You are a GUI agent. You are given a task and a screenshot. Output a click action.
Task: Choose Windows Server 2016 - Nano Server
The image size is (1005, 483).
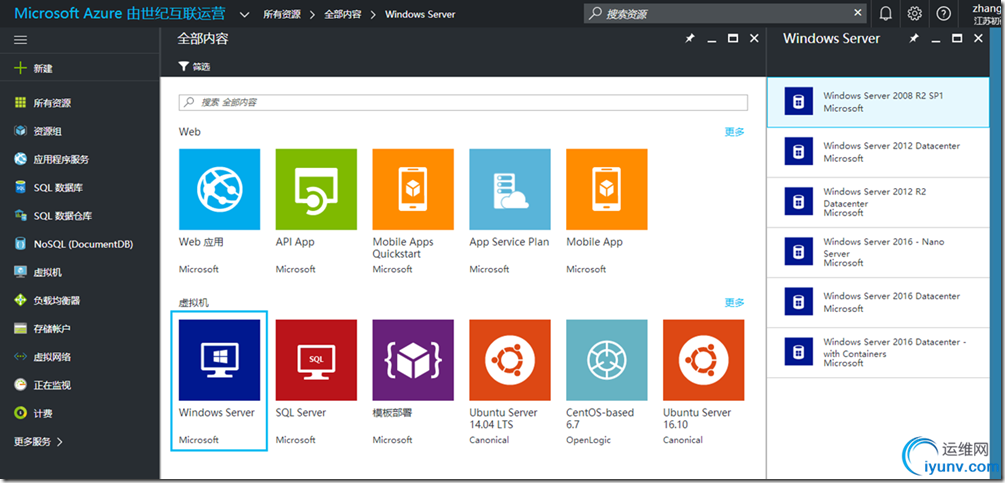[x=878, y=252]
